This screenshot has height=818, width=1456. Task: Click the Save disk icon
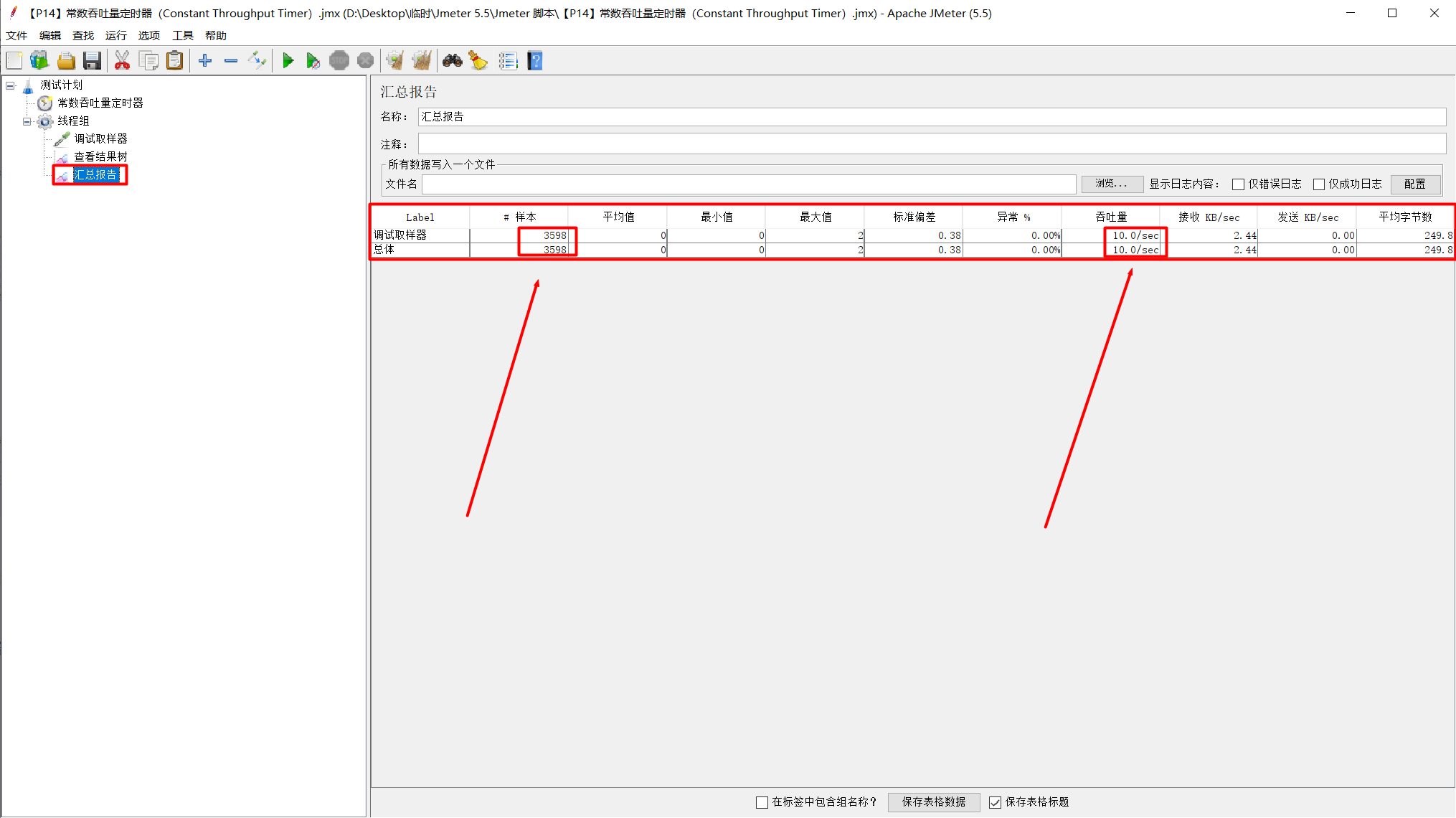[x=92, y=61]
